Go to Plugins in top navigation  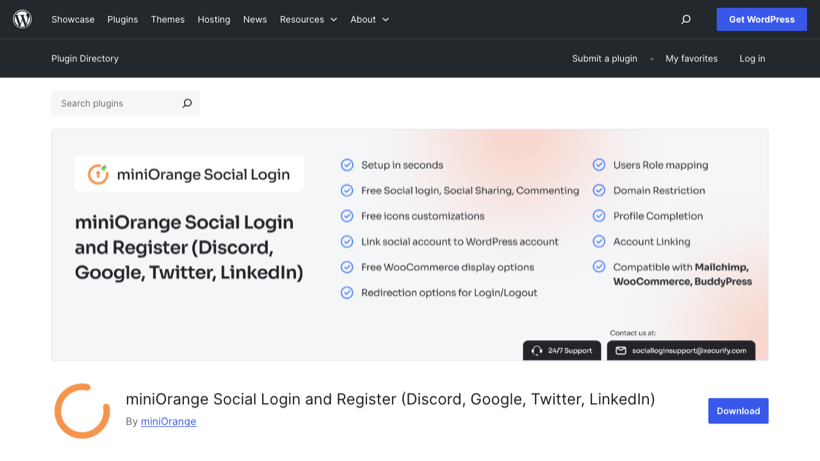click(x=122, y=19)
